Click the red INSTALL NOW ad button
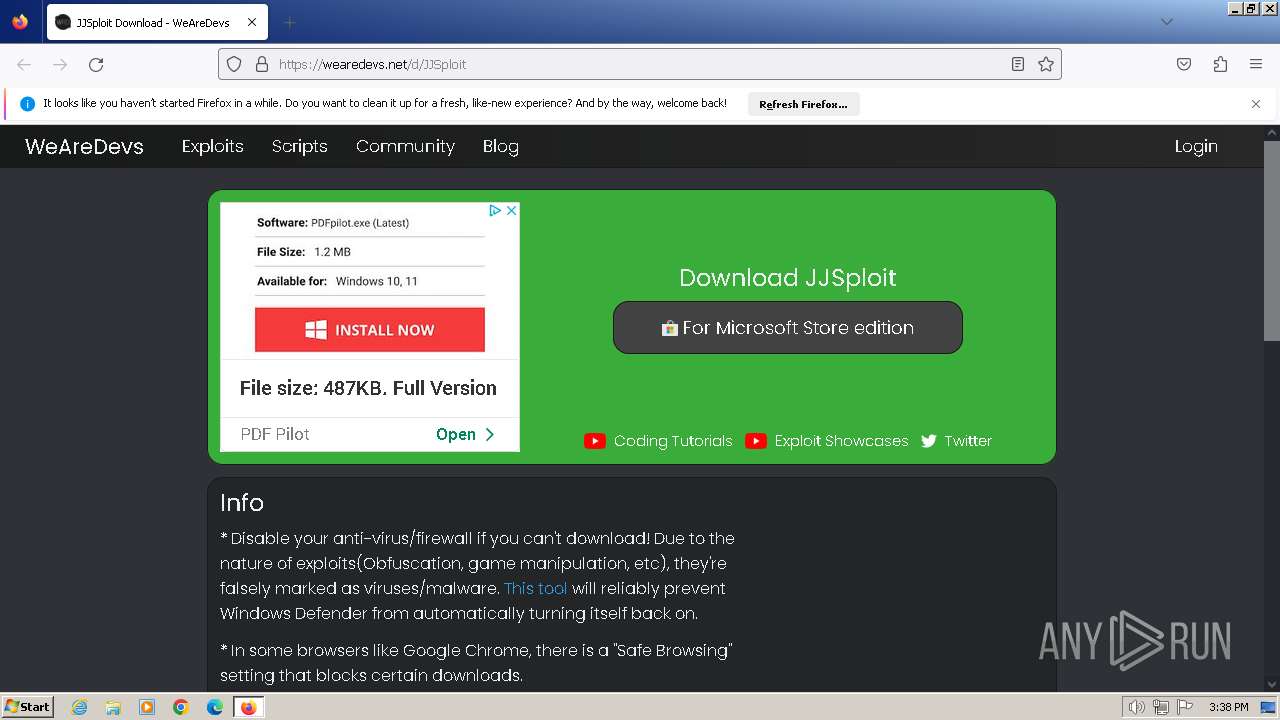The image size is (1280, 720). [370, 330]
